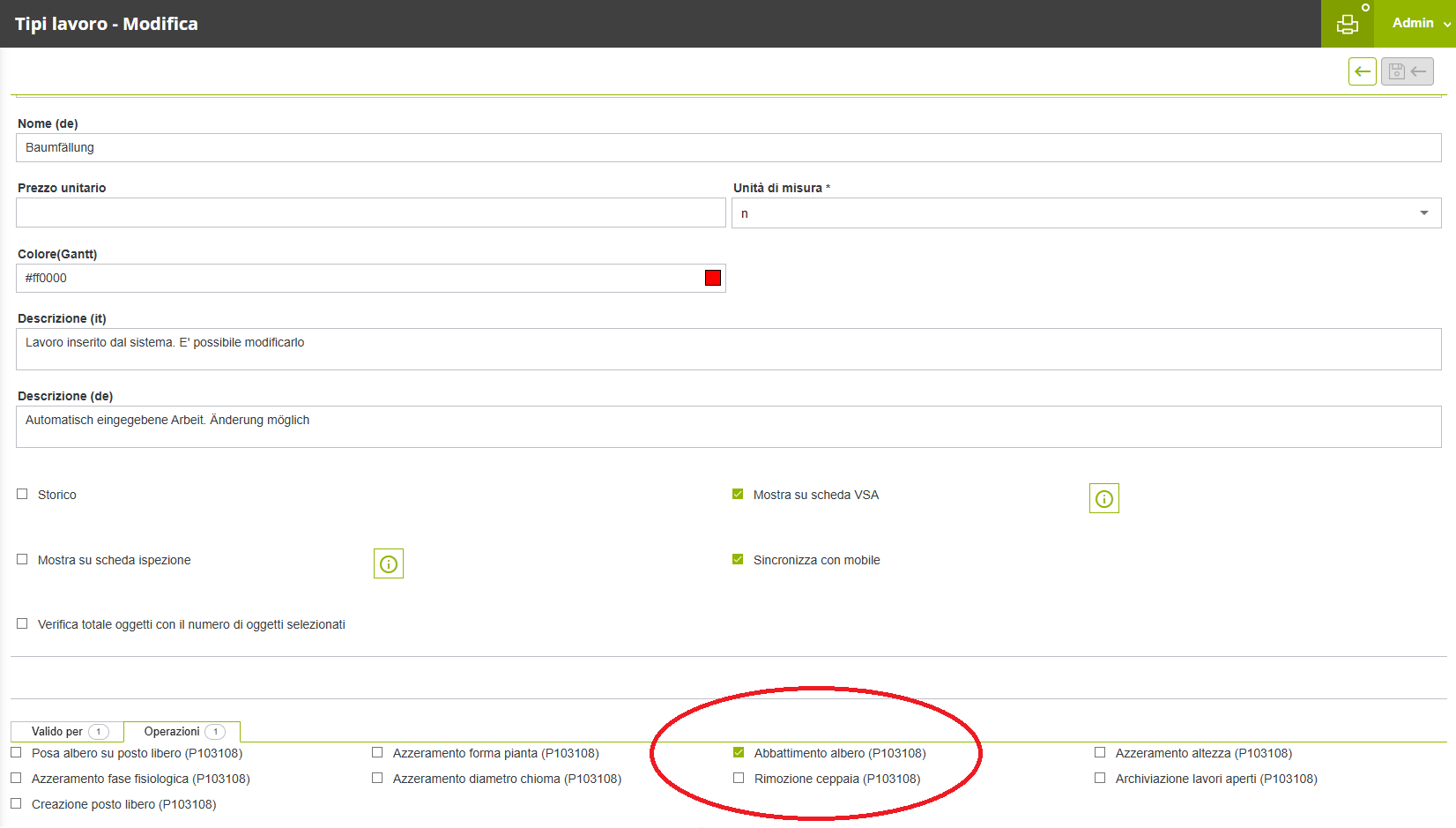Expand the Unità di misura dropdown
The height and width of the screenshot is (828, 1456).
[x=1423, y=213]
